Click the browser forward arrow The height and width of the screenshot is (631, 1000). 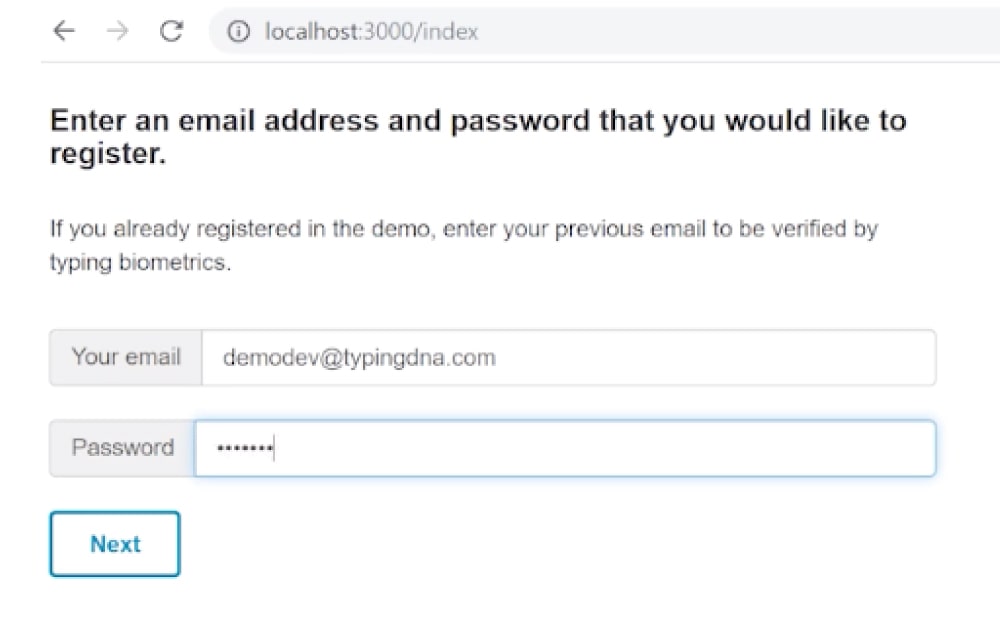[117, 31]
